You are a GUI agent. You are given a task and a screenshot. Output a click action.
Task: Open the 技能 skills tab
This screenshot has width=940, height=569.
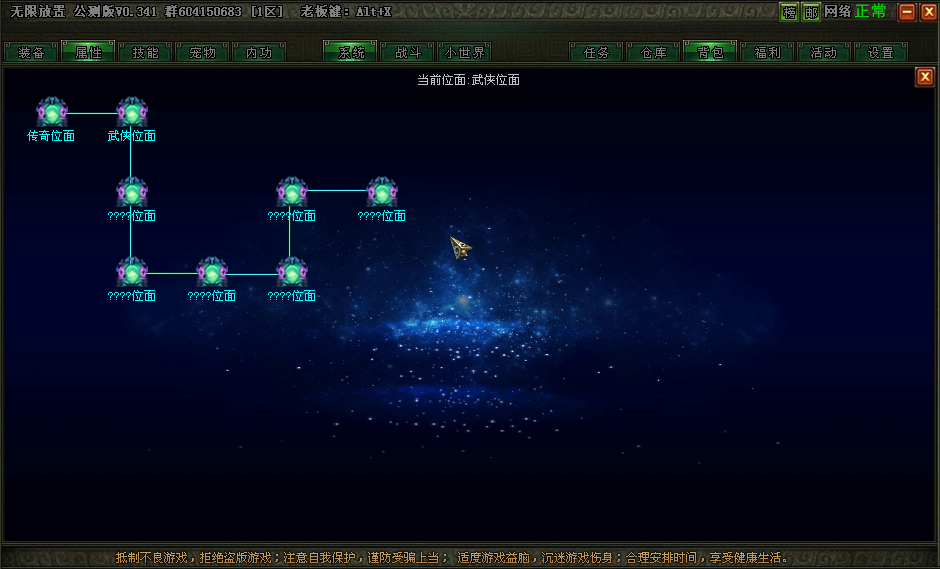click(145, 52)
